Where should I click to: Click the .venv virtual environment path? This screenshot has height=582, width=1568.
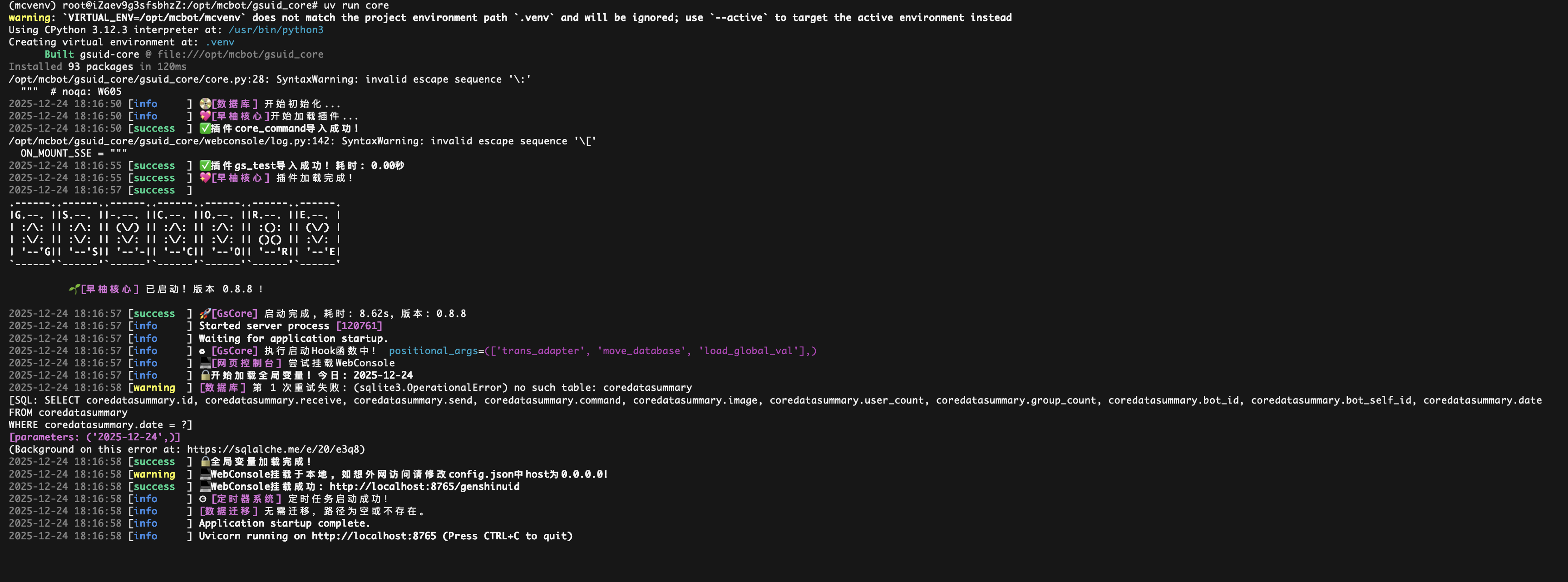point(220,42)
